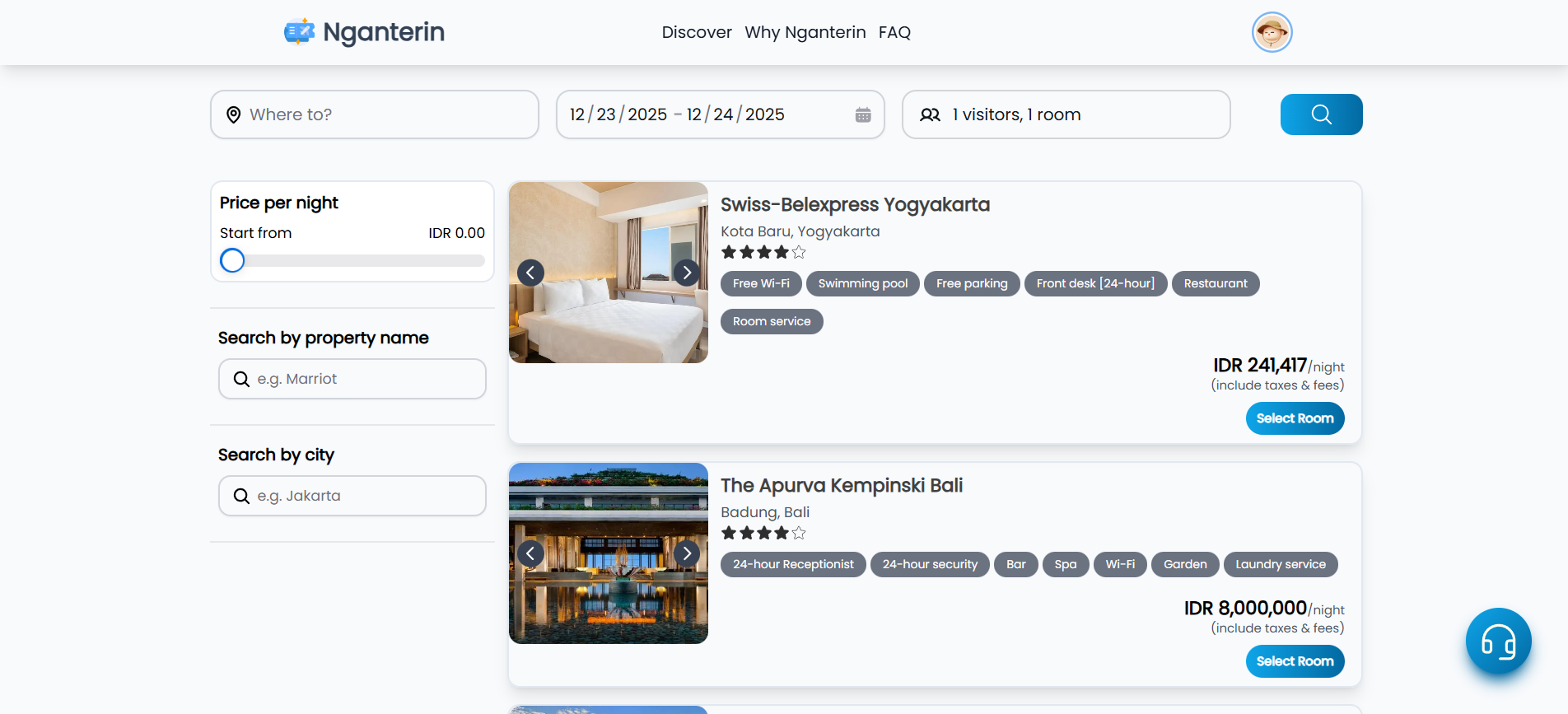The width and height of the screenshot is (1568, 714).
Task: Select Room for Swiss-Belexpress Yogyakarta
Action: pyautogui.click(x=1295, y=418)
